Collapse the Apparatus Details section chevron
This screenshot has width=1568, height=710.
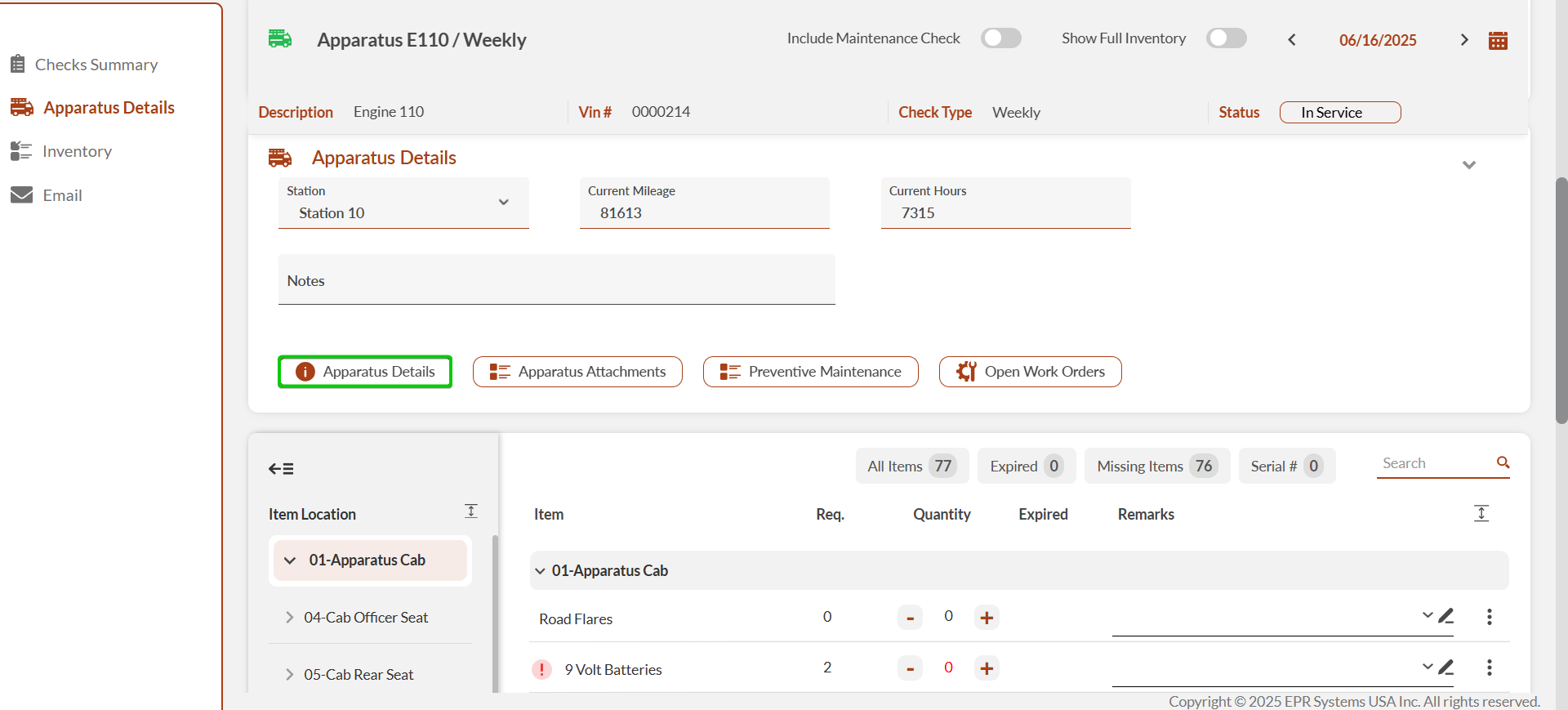[x=1468, y=165]
